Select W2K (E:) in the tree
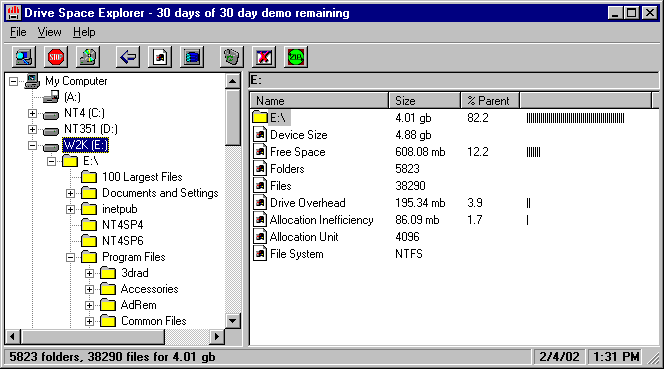The width and height of the screenshot is (664, 369). [x=86, y=145]
